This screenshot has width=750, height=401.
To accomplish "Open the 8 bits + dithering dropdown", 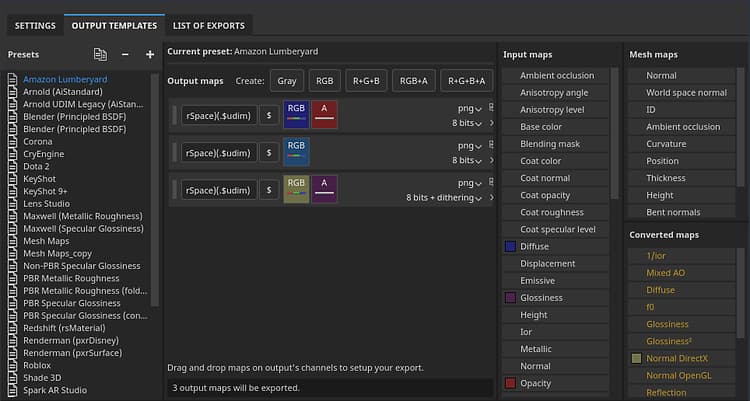I will [x=445, y=197].
